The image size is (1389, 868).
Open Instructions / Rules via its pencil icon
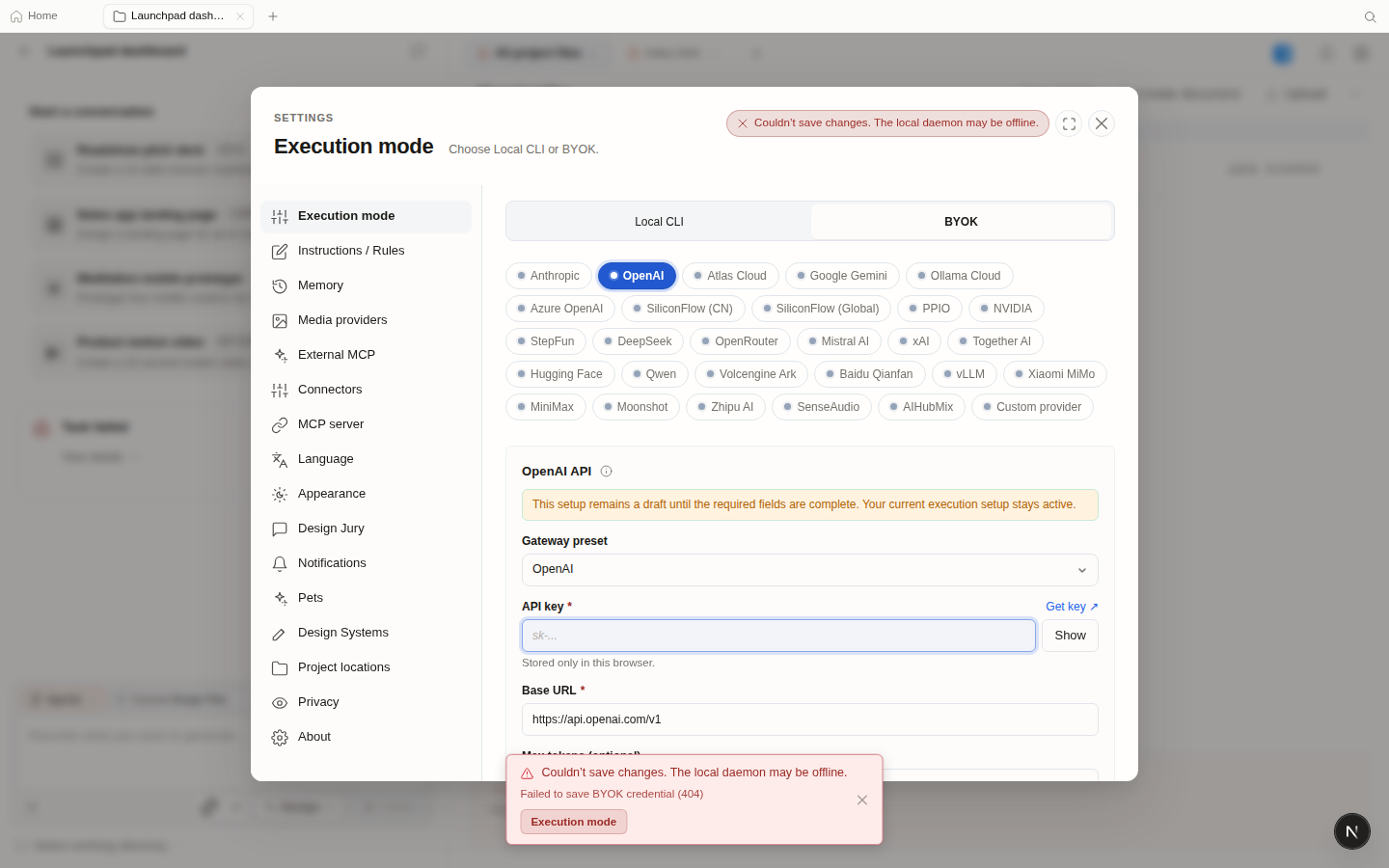(x=280, y=252)
